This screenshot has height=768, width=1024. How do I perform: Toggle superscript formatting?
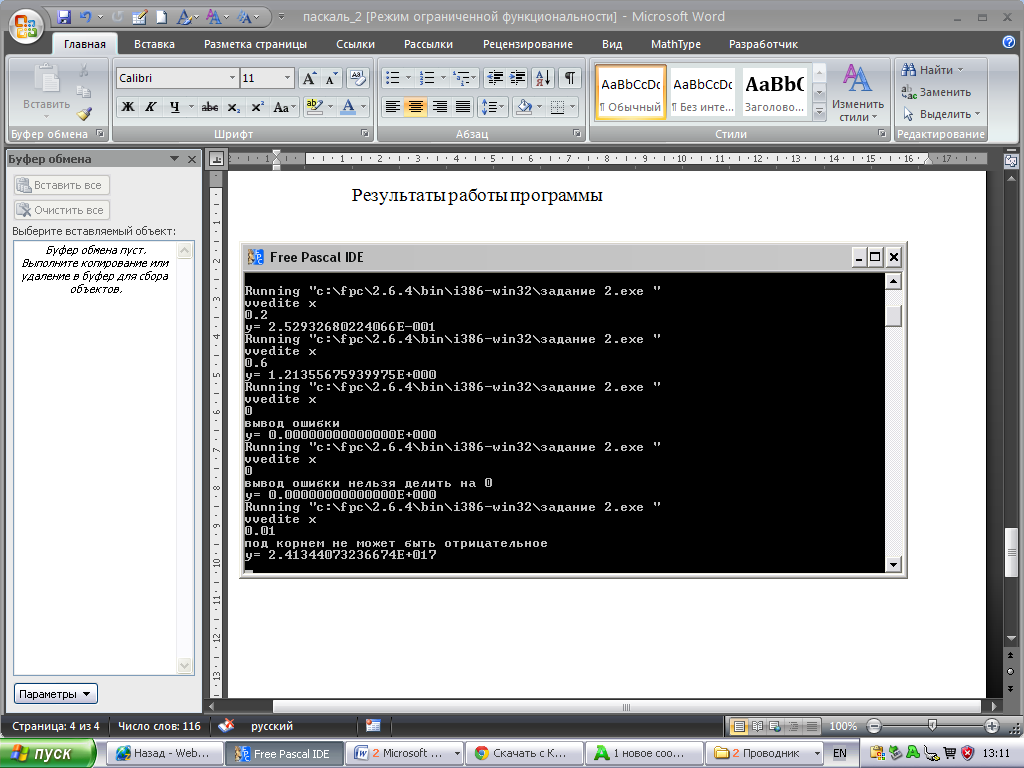257,107
